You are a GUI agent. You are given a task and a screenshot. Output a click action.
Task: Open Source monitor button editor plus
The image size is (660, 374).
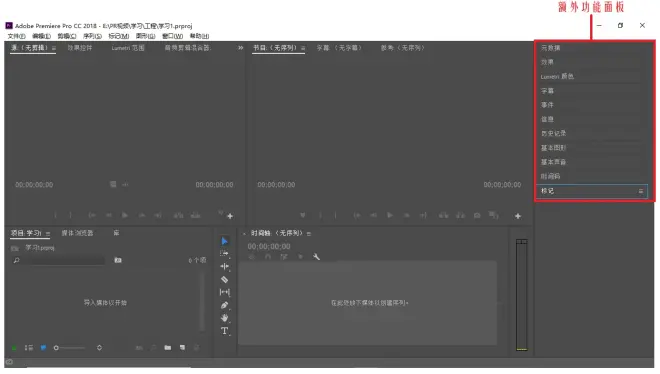[x=230, y=216]
